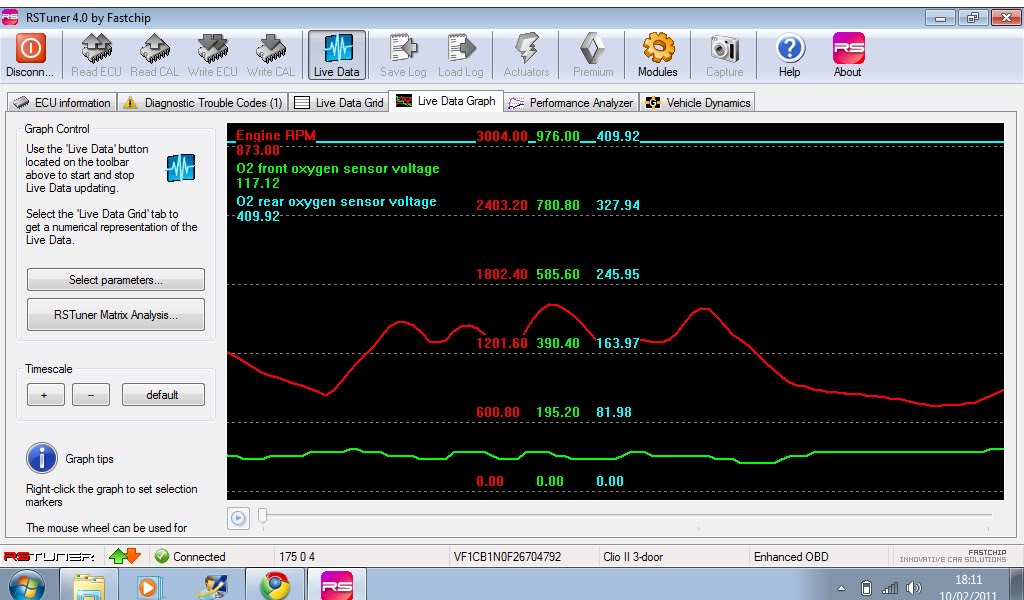Switch to the ECU information tab
The height and width of the screenshot is (600, 1024).
click(62, 103)
